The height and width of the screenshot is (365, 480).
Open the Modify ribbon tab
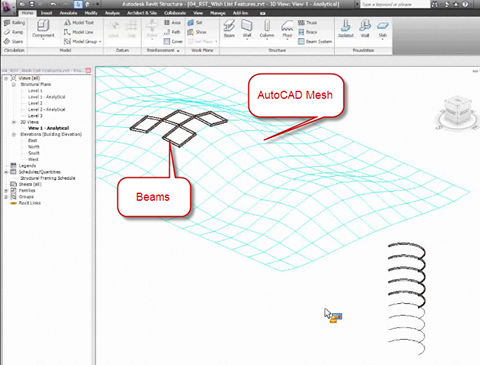click(x=91, y=13)
